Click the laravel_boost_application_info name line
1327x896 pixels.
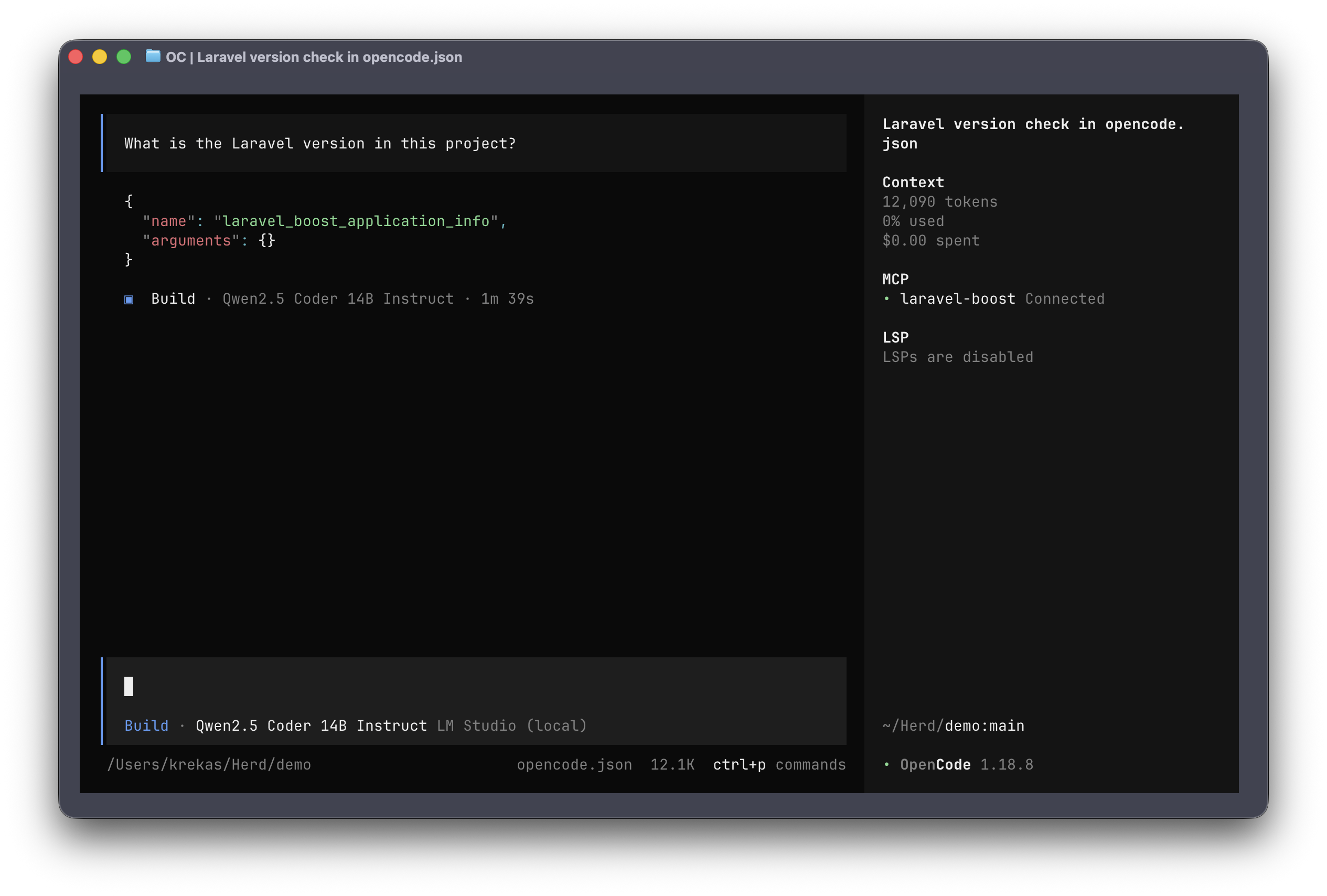324,221
